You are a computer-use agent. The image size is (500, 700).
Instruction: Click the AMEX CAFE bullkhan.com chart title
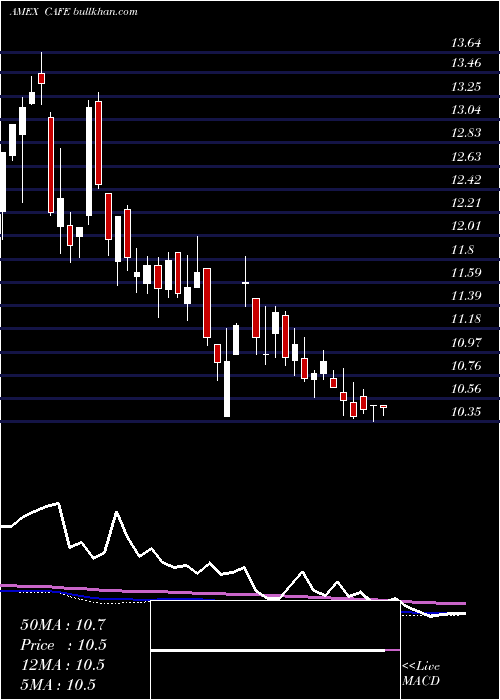pyautogui.click(x=73, y=12)
